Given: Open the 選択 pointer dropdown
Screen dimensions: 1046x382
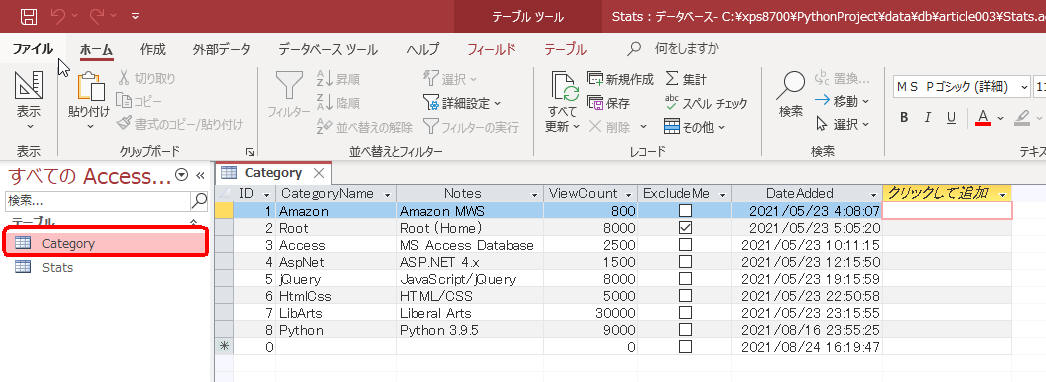Looking at the screenshot, I should (843, 125).
